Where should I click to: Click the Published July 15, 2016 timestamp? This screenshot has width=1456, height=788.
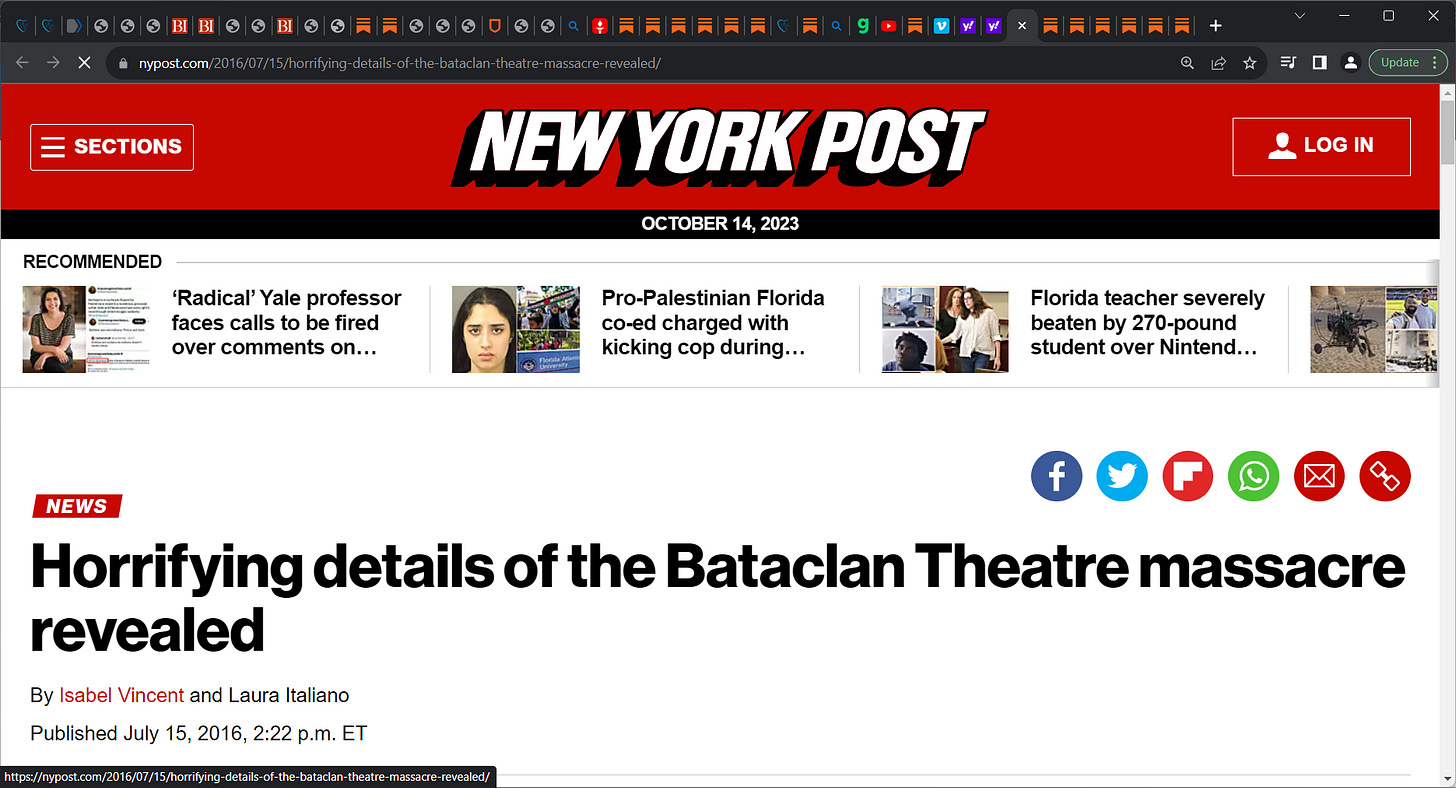pos(199,733)
